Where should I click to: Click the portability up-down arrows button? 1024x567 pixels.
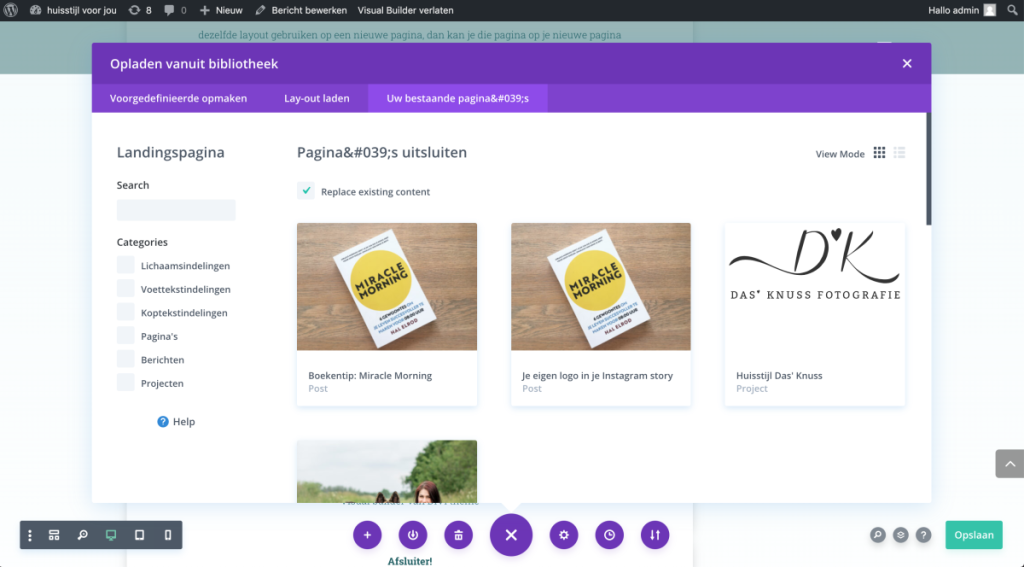[655, 535]
